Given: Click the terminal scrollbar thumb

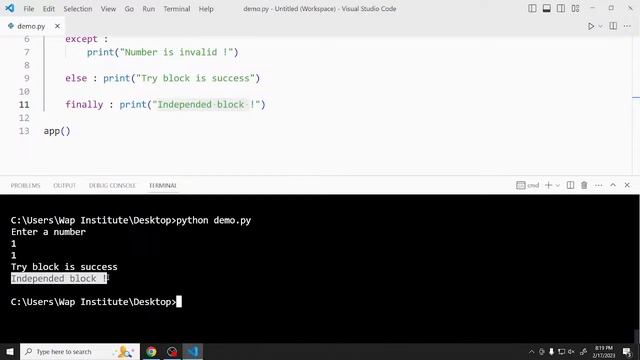Looking at the screenshot, I should pos(637,336).
